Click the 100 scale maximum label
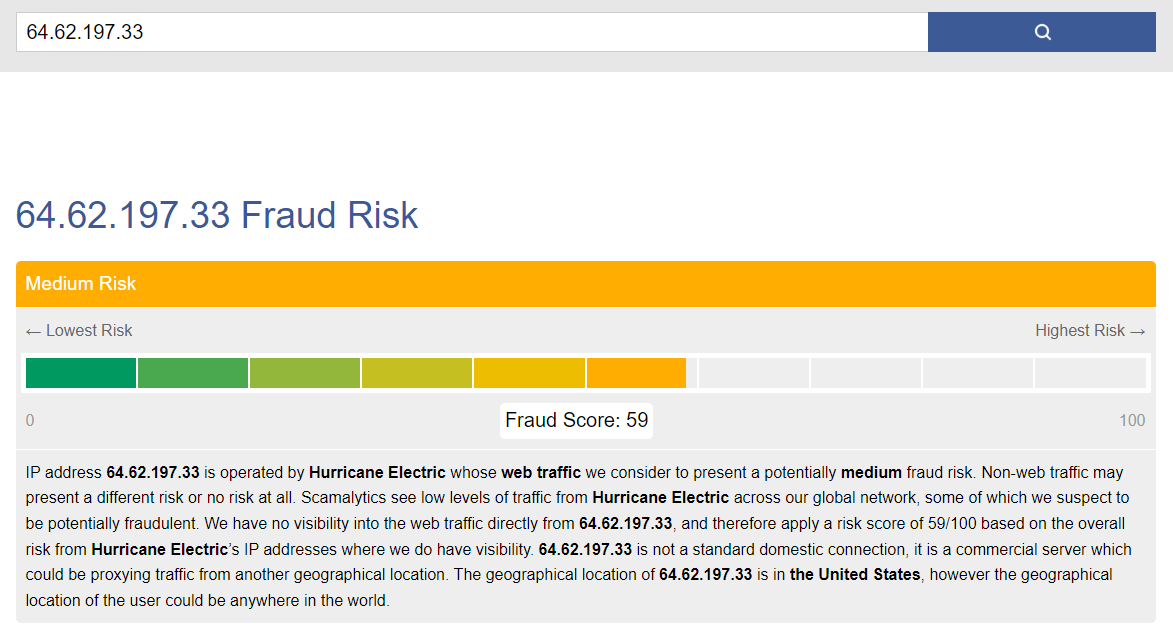Screen dimensions: 1173x631 tap(1132, 421)
